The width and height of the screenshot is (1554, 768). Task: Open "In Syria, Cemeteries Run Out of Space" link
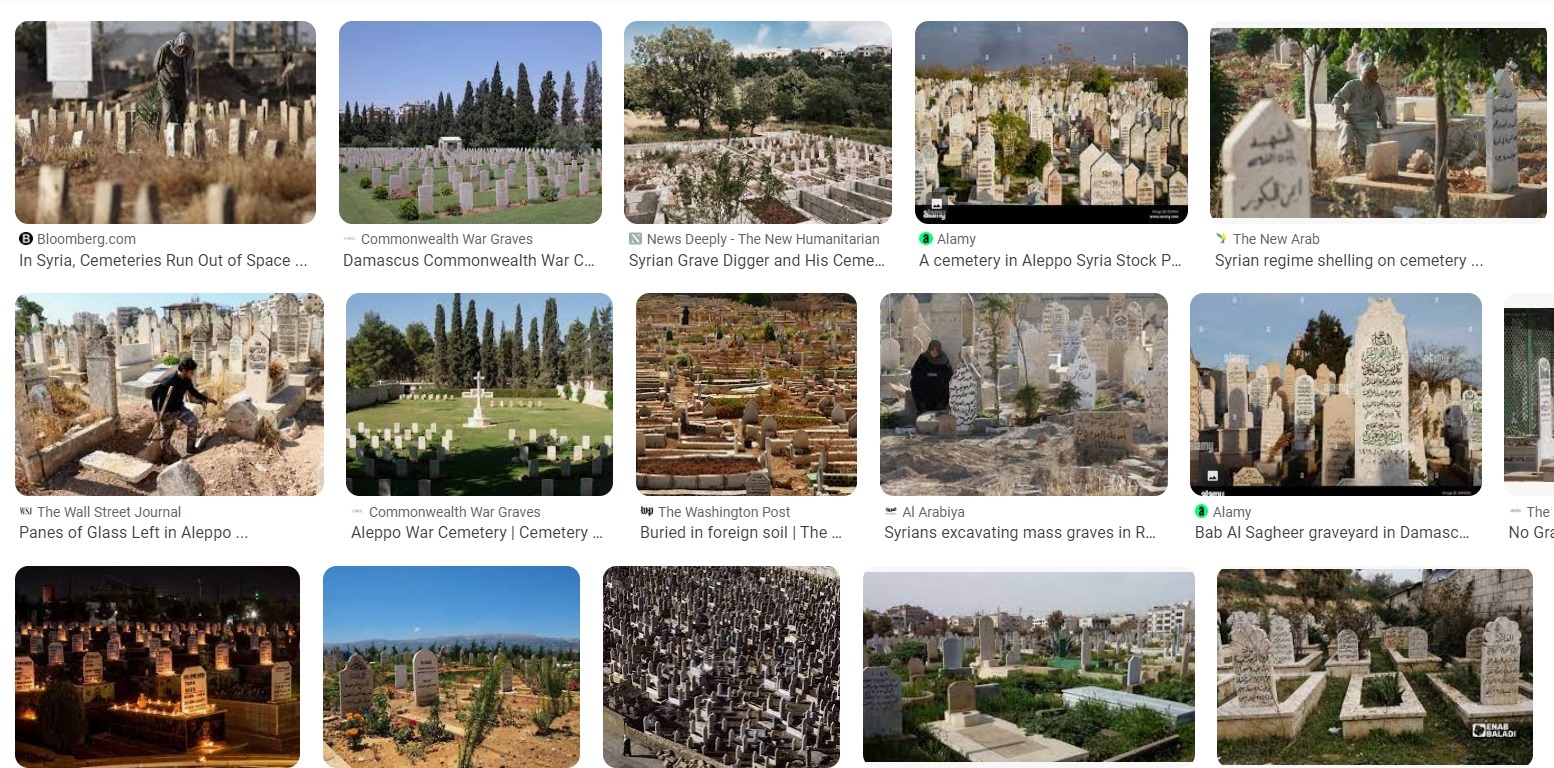(163, 261)
